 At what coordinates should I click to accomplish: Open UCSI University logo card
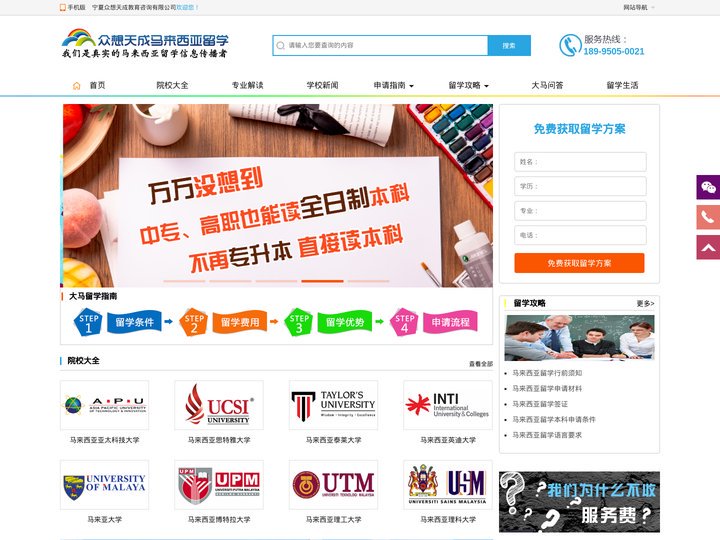point(219,405)
